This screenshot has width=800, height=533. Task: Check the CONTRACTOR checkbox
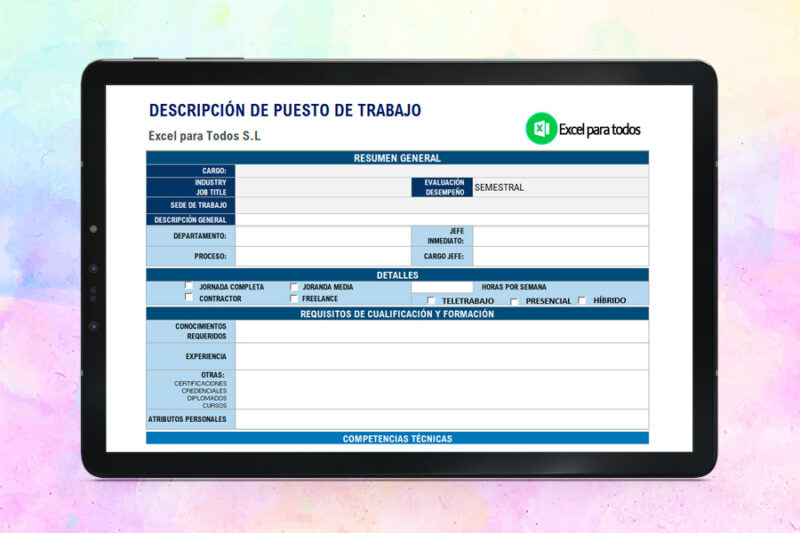(x=189, y=297)
